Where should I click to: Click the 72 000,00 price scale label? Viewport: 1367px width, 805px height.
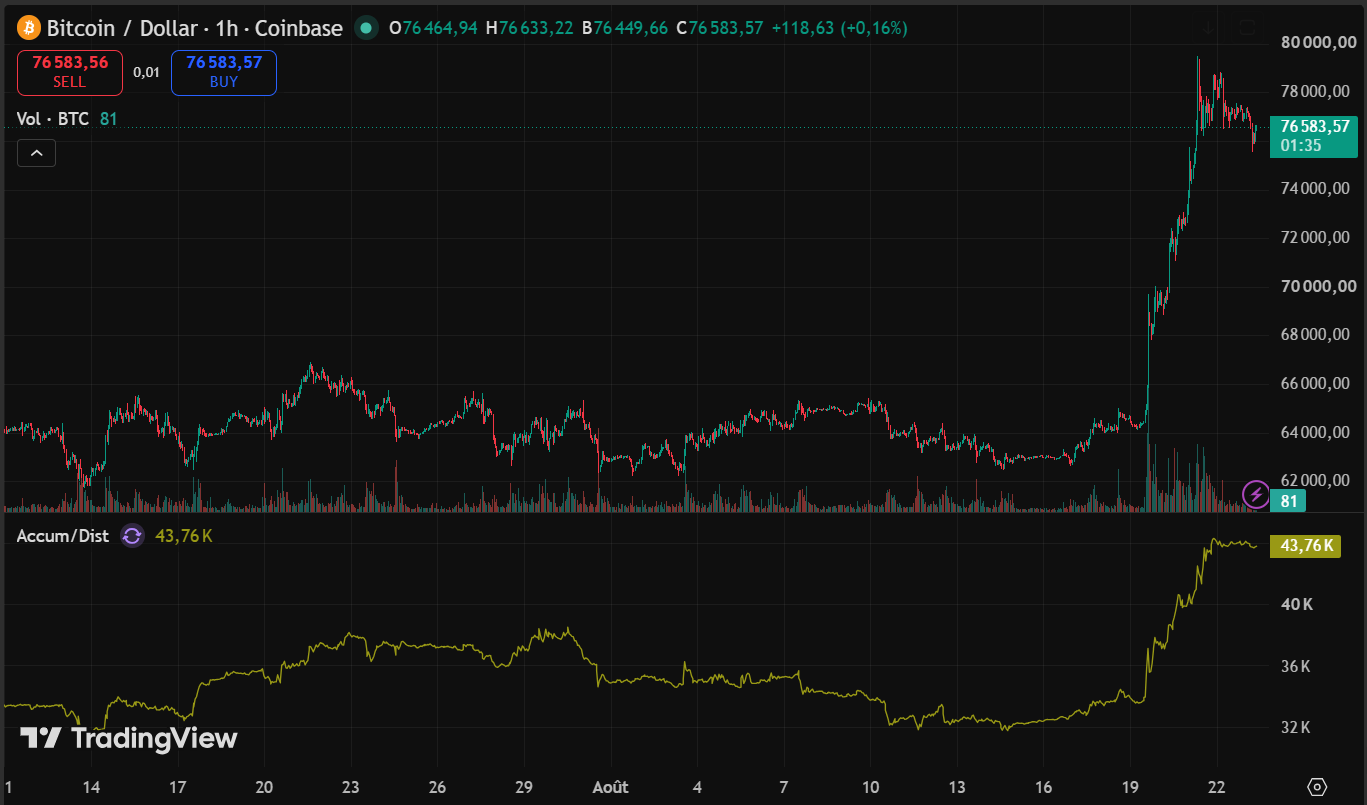pyautogui.click(x=1316, y=238)
